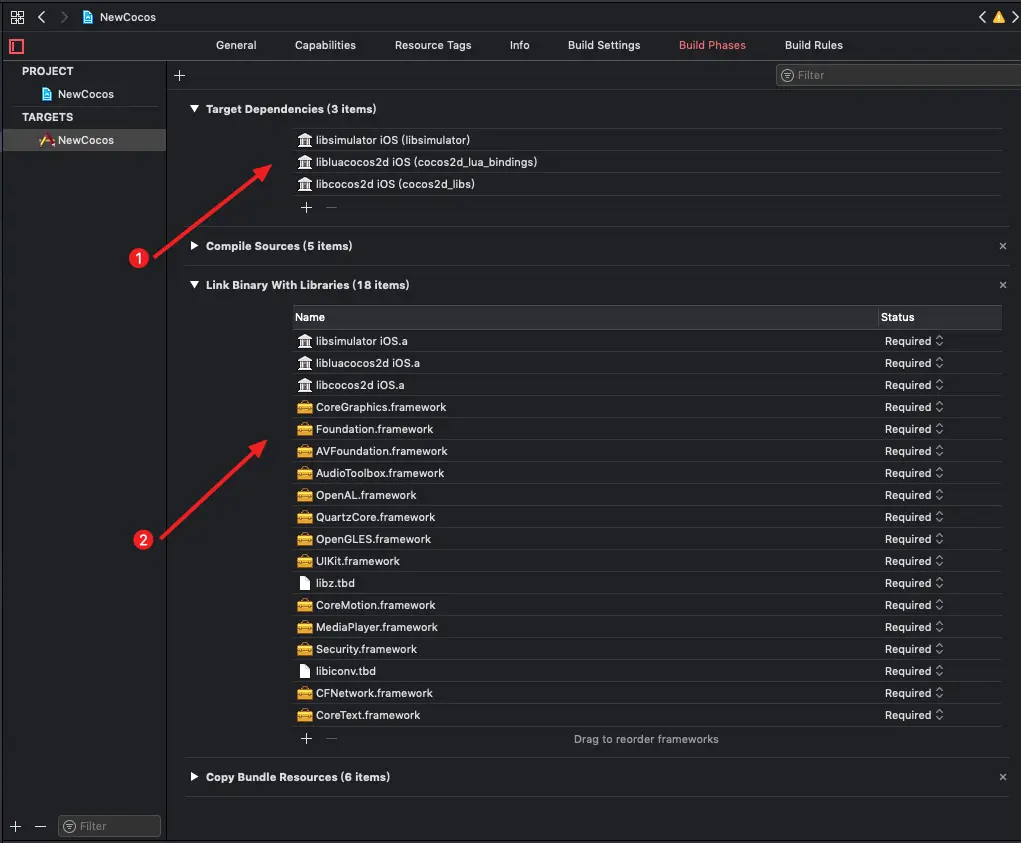Switch to the Build Settings tab
Viewport: 1021px width, 843px height.
pos(604,45)
